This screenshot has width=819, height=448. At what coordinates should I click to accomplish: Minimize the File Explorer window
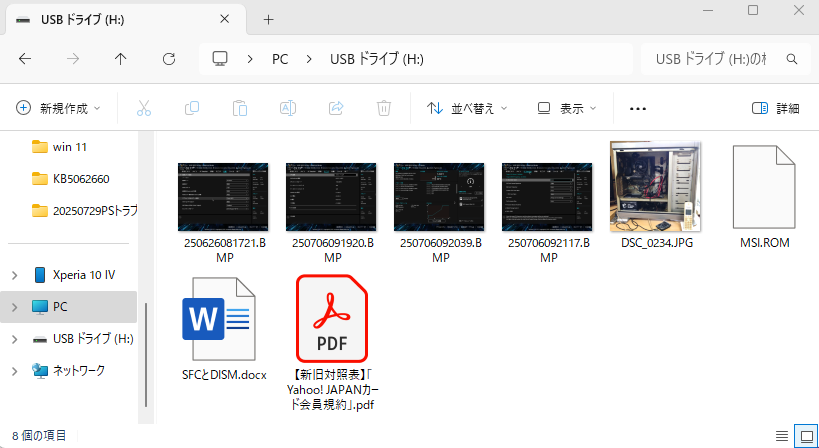point(708,10)
